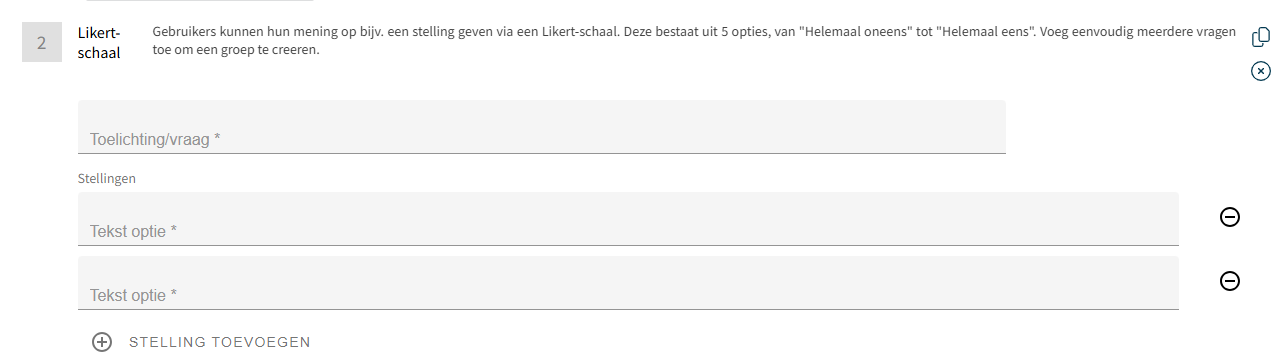Click the second Tekst optie placeholder text

coord(134,295)
